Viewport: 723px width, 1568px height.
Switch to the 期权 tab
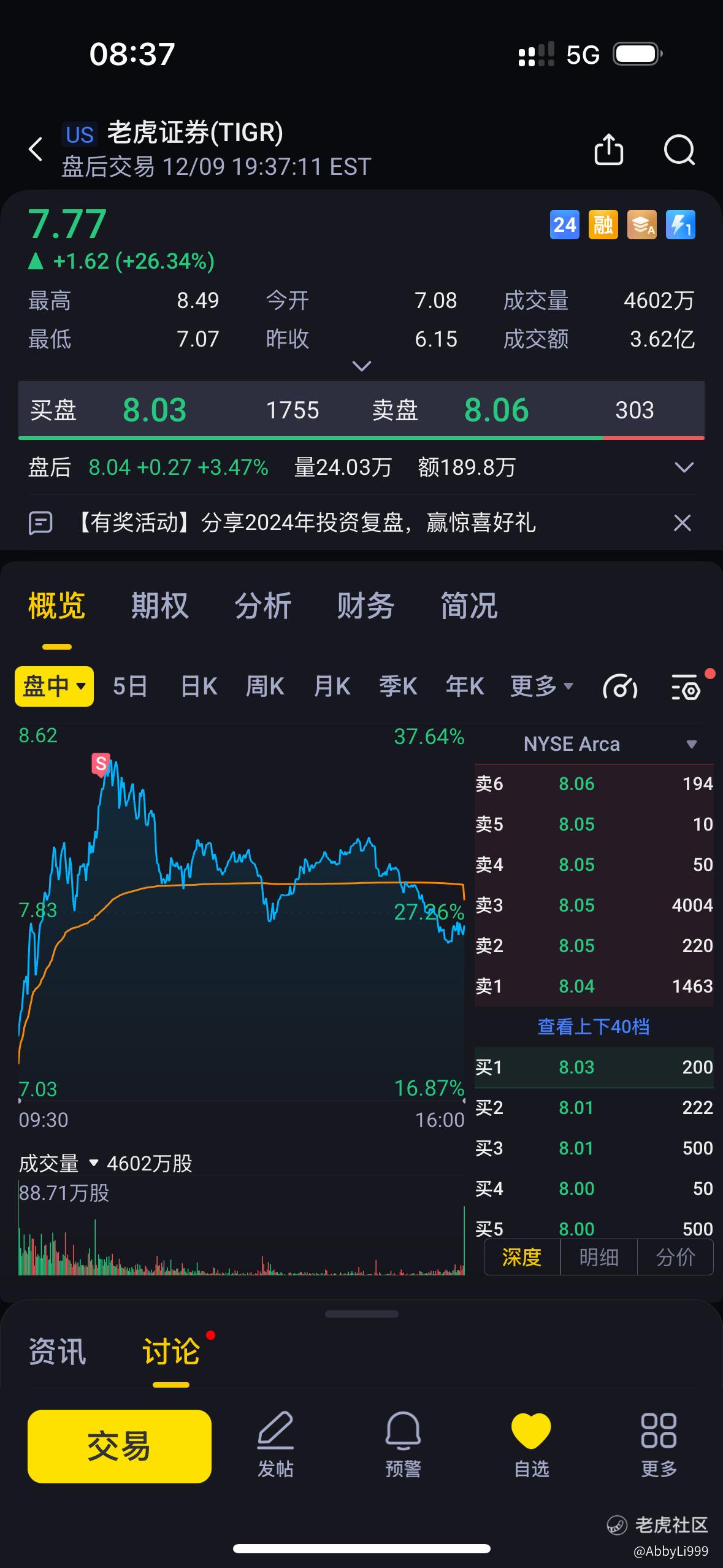tap(159, 606)
